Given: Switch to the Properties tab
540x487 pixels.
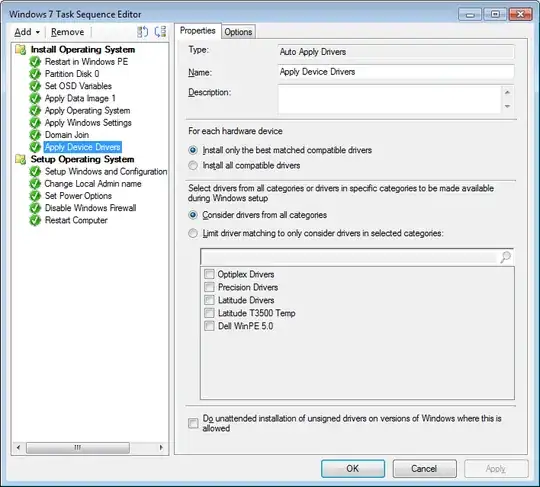Looking at the screenshot, I should click(198, 31).
